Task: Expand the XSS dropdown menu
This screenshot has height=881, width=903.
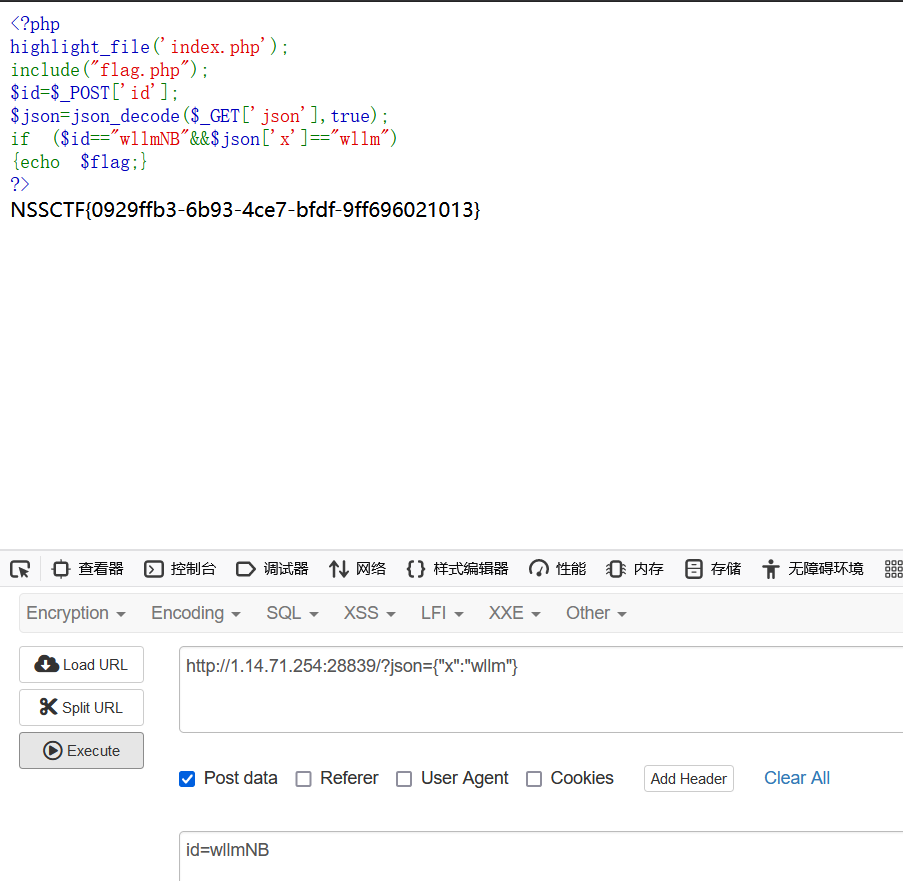Action: click(370, 613)
